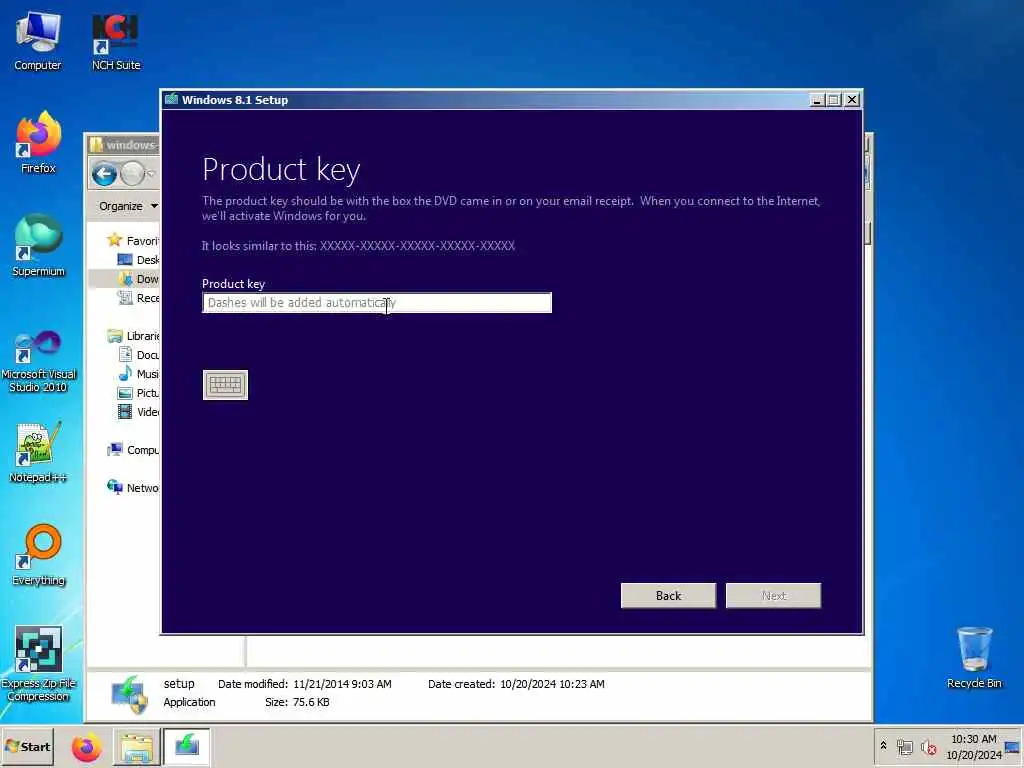
Task: Open the Everything search shortcut
Action: click(38, 555)
